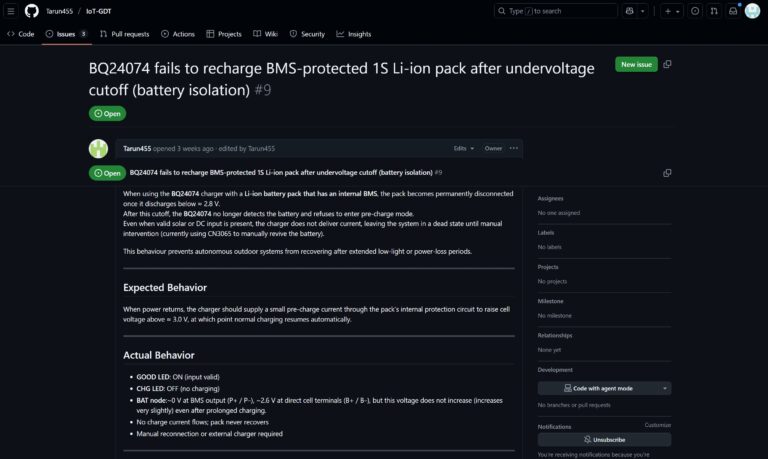Switch to the Pull requests tab
Viewport: 768px width, 459px height.
125,34
